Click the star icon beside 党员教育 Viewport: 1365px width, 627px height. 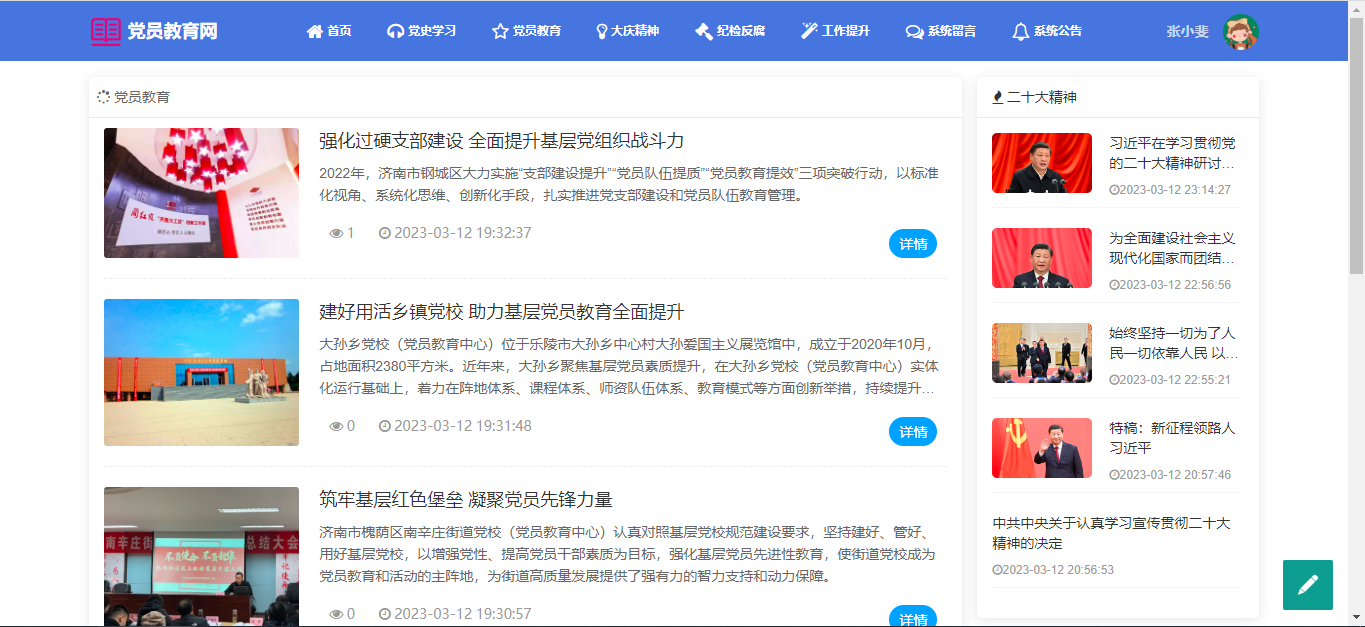click(500, 31)
